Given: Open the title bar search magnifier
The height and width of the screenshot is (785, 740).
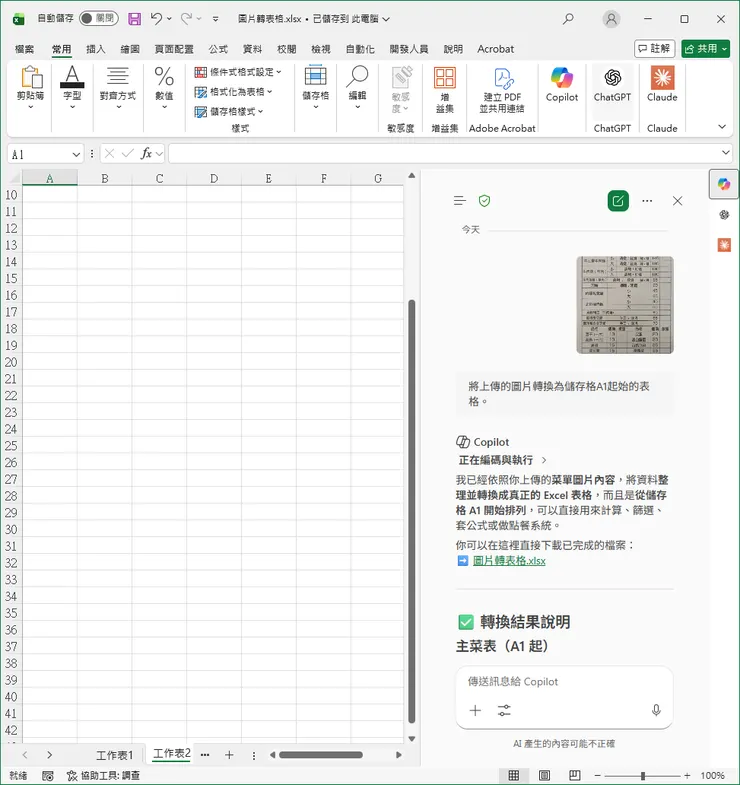Looking at the screenshot, I should 568,19.
